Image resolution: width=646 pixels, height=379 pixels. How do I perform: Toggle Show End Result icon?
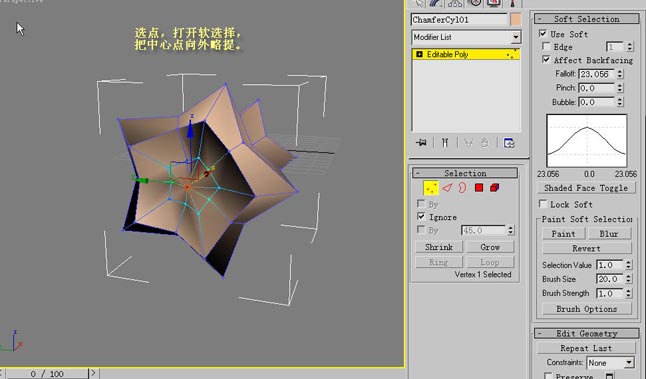coord(445,143)
